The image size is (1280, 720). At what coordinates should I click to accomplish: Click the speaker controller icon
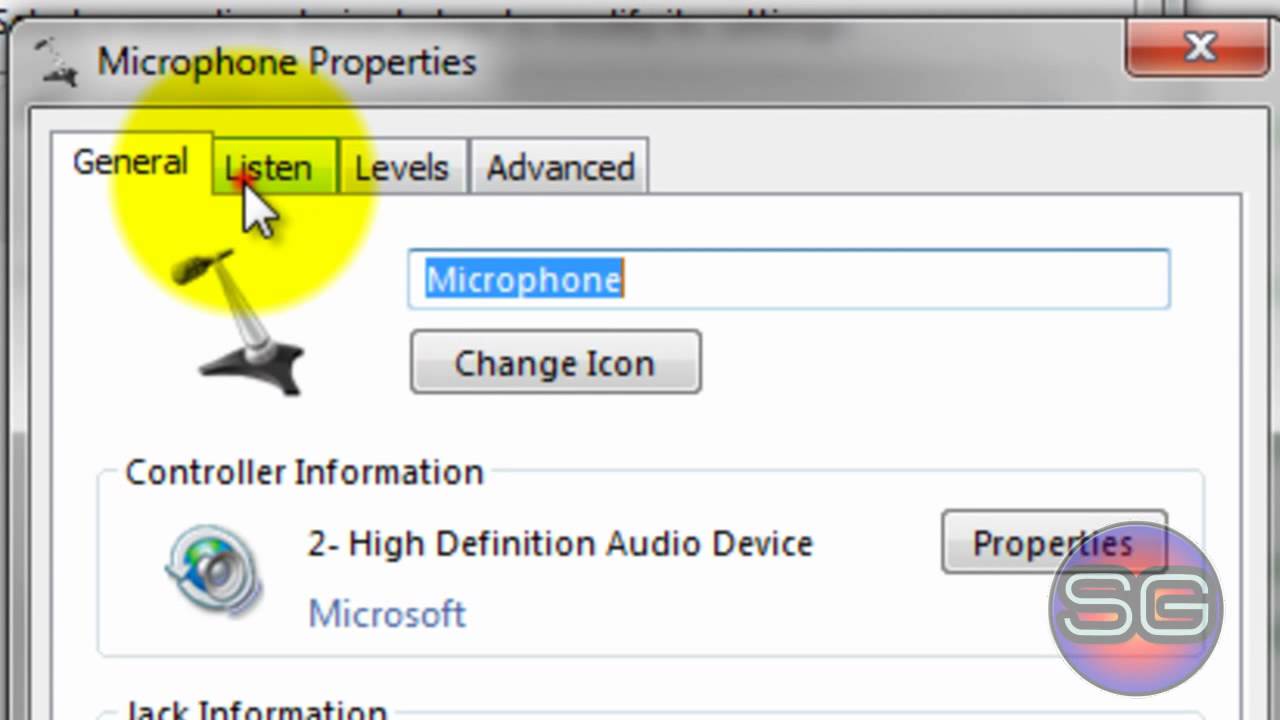213,570
